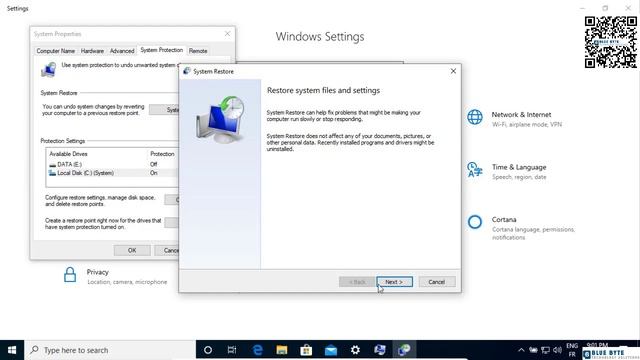Select the System Protection tab
Viewport: 640px width, 360px height.
pos(162,50)
